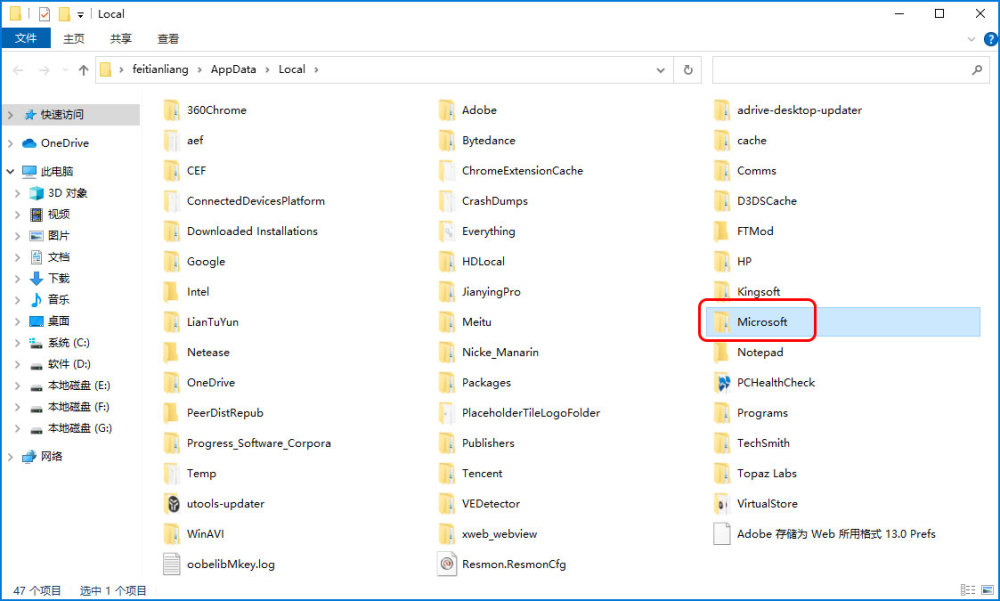Select the Temp folder

click(x=201, y=473)
